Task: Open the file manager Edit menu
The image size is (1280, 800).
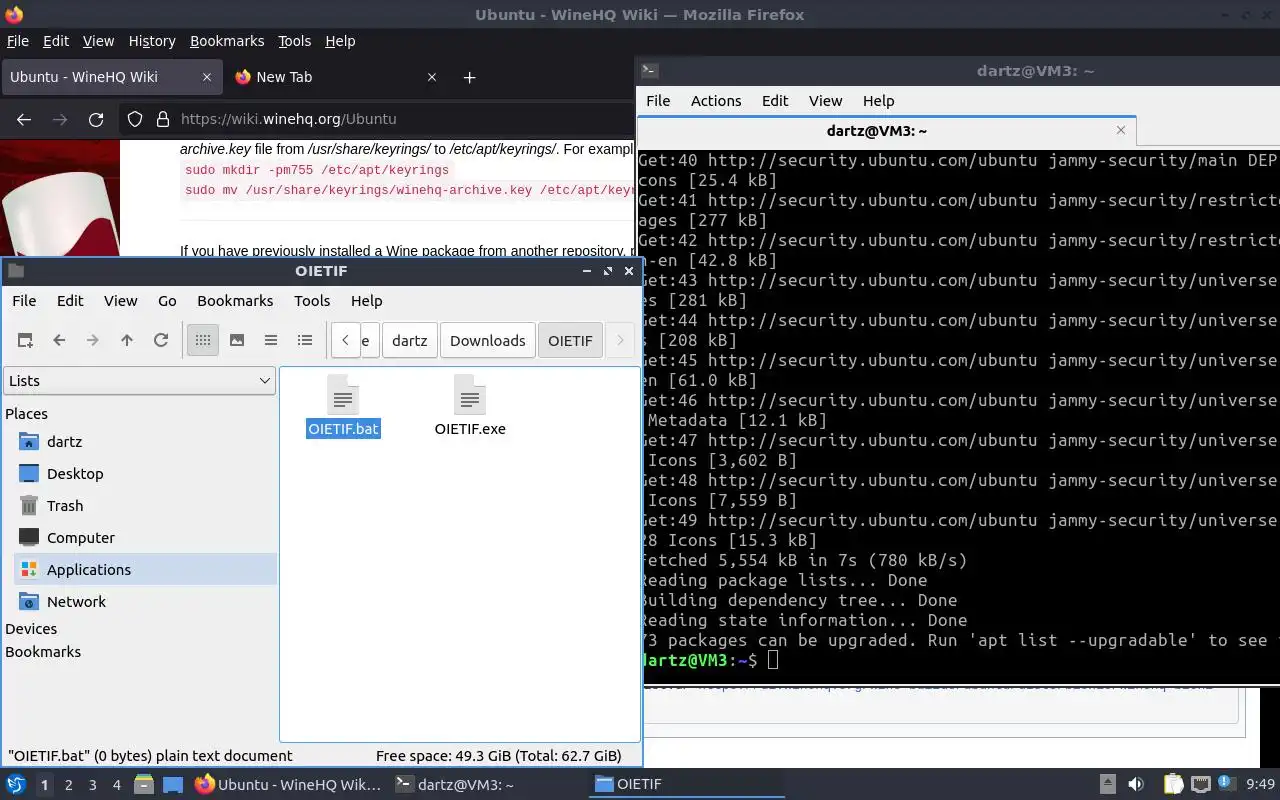Action: click(70, 300)
